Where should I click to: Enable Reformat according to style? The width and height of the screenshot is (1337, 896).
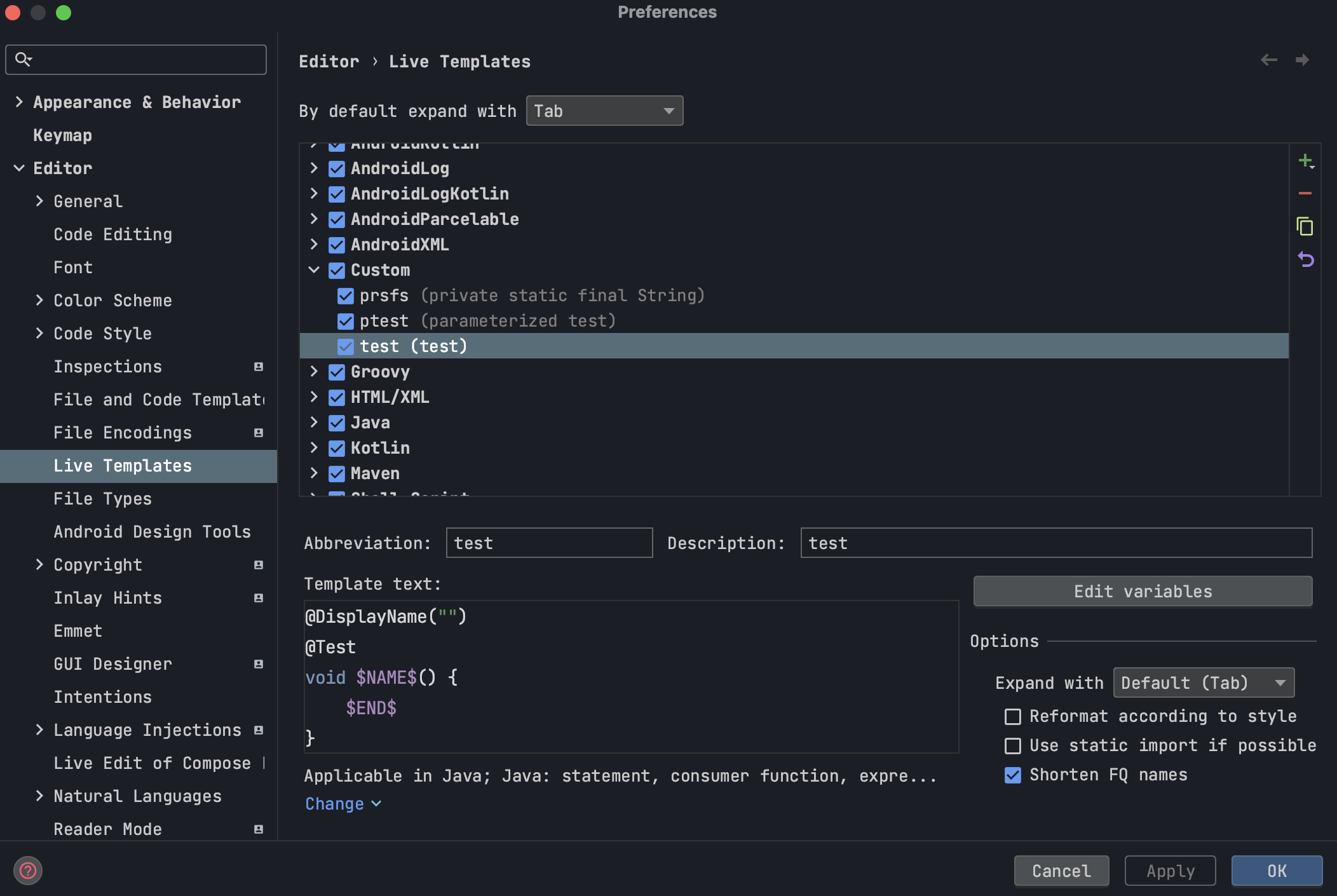click(1013, 717)
